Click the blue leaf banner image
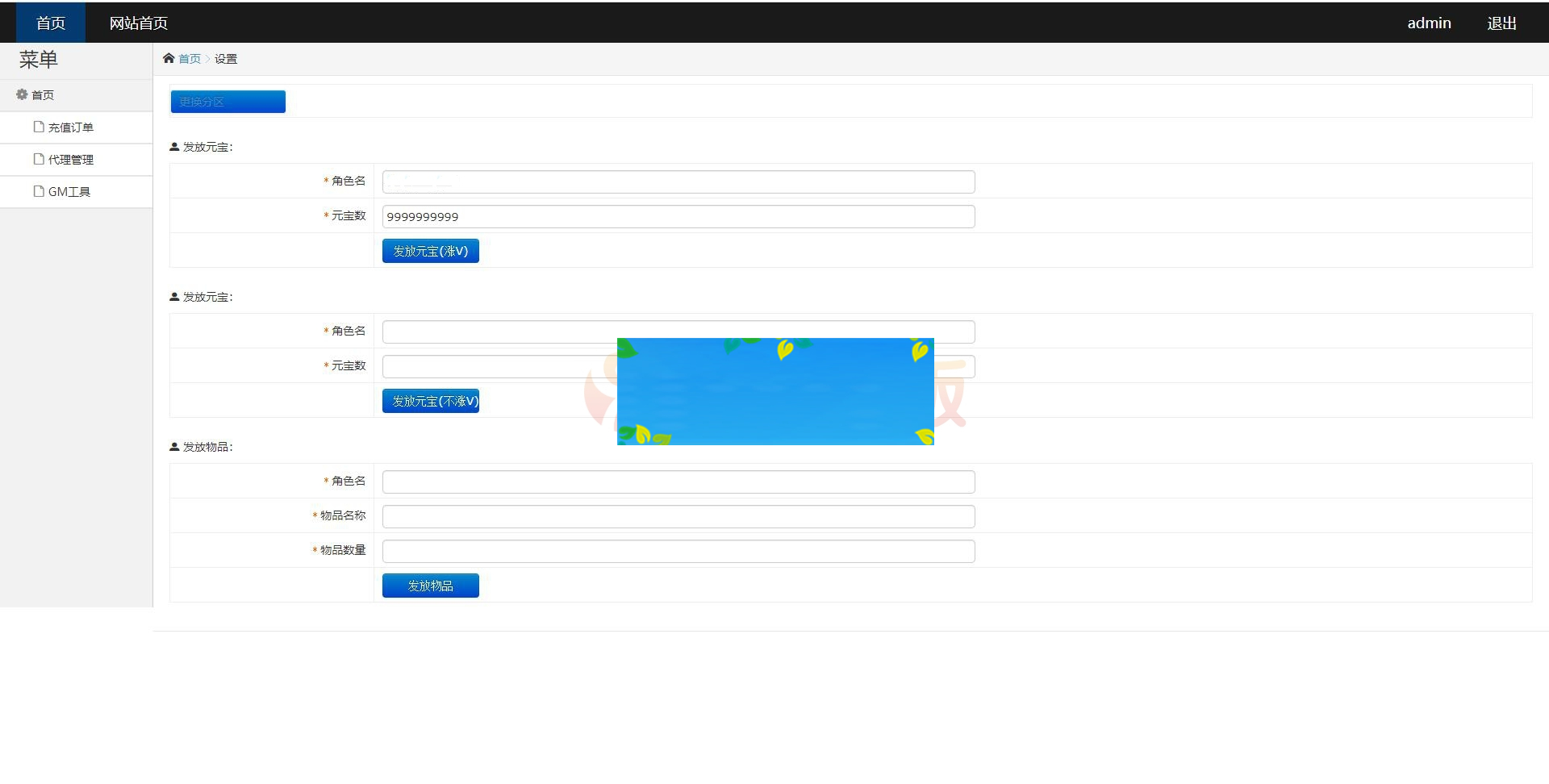 pos(775,391)
